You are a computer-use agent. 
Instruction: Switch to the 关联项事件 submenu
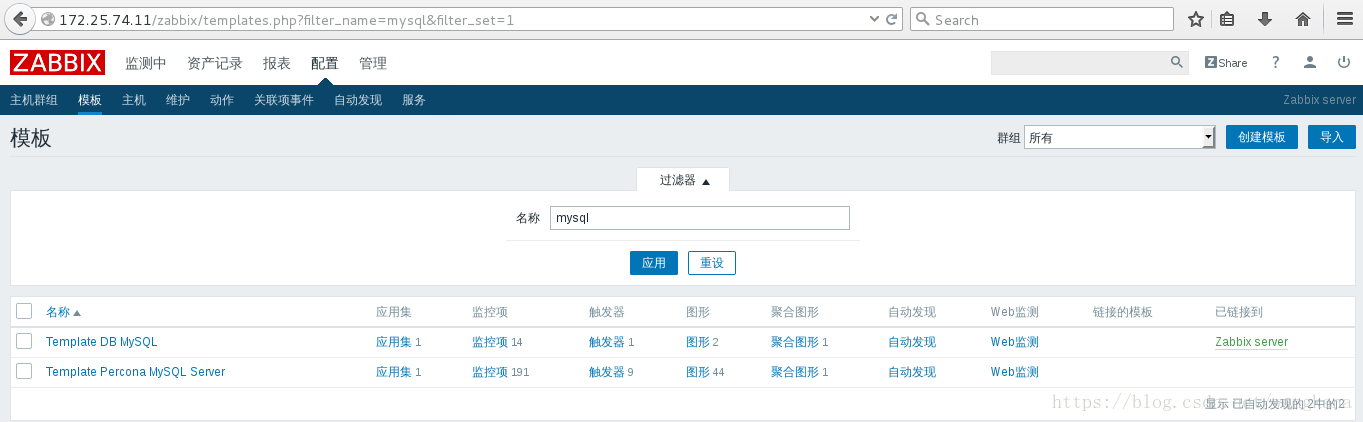(284, 100)
